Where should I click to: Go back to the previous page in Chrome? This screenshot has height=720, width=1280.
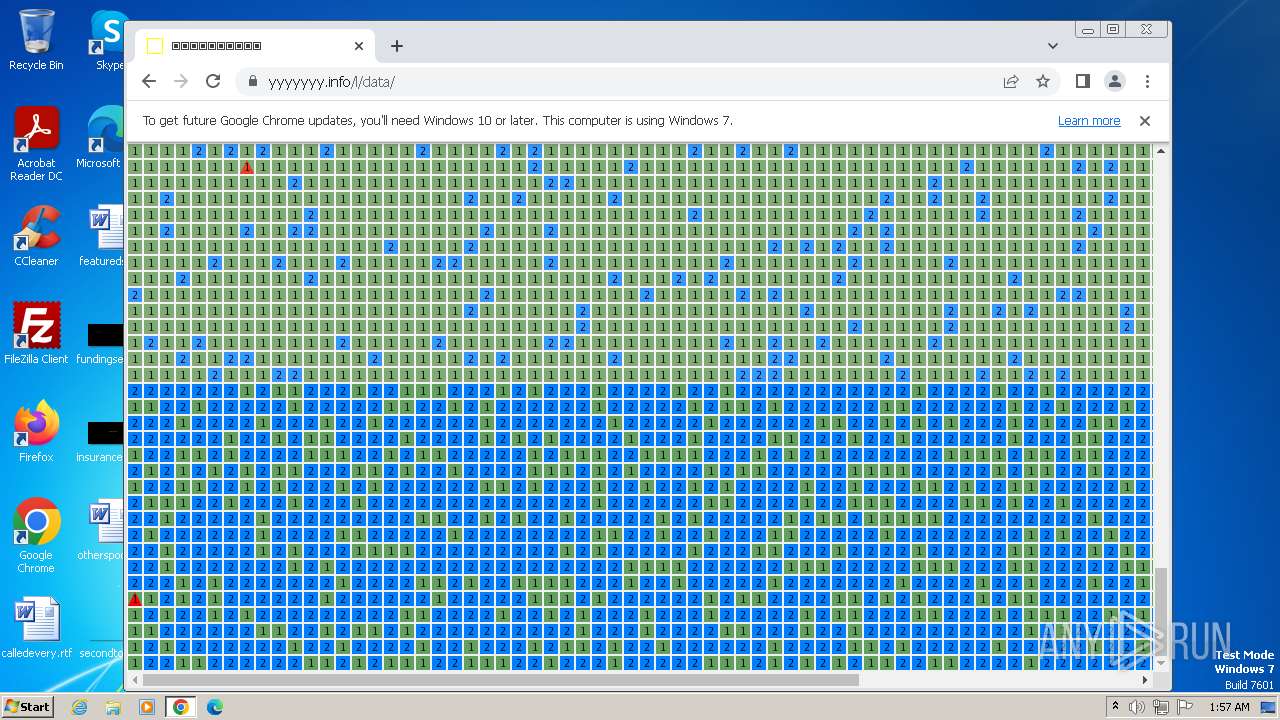(149, 81)
